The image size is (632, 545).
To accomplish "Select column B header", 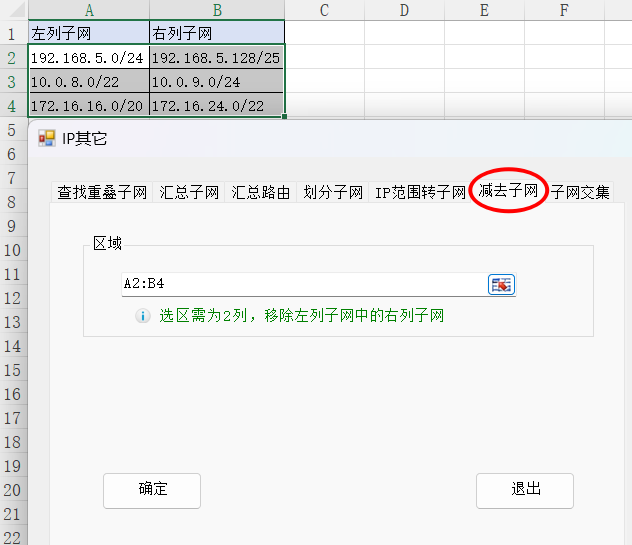I will (217, 10).
